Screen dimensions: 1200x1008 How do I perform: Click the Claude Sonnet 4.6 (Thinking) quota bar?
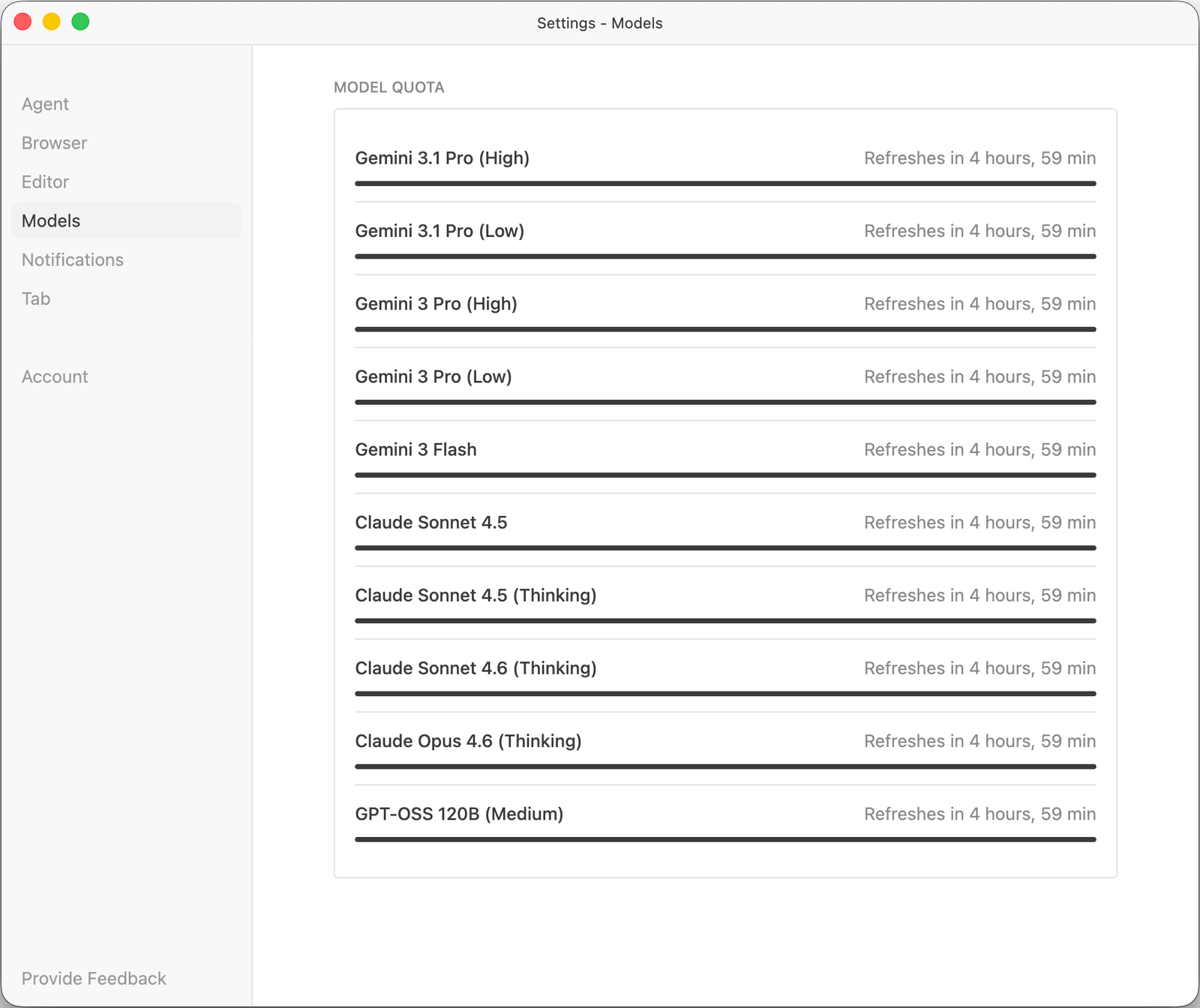tap(725, 694)
